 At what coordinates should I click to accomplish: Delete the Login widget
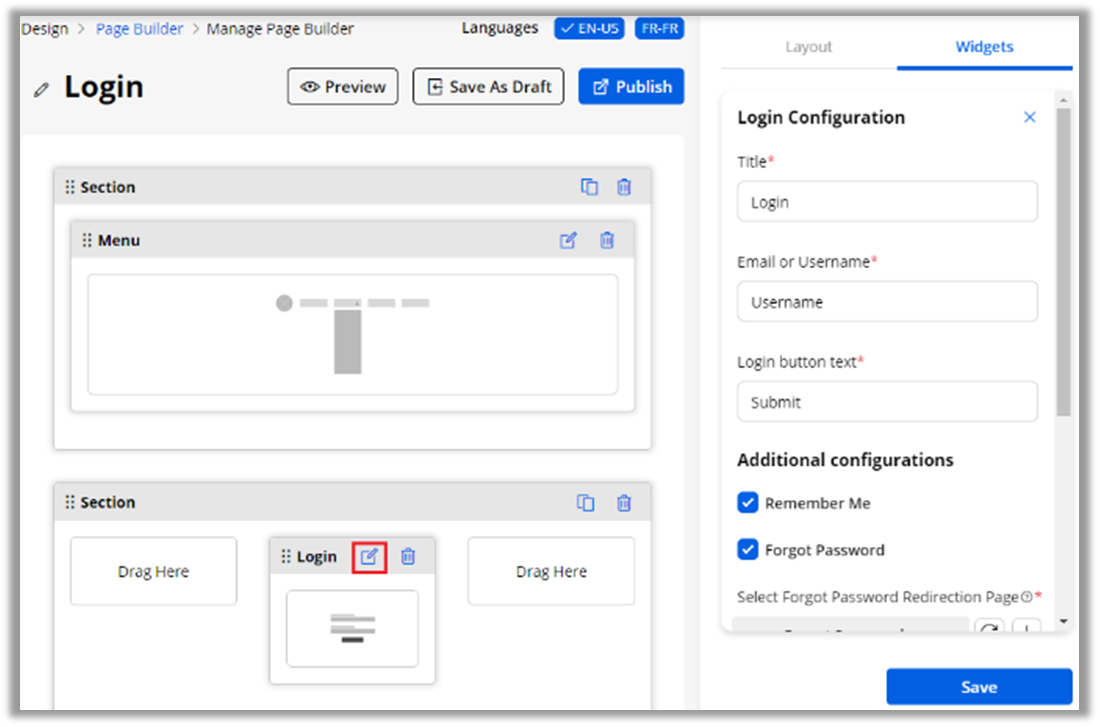408,557
